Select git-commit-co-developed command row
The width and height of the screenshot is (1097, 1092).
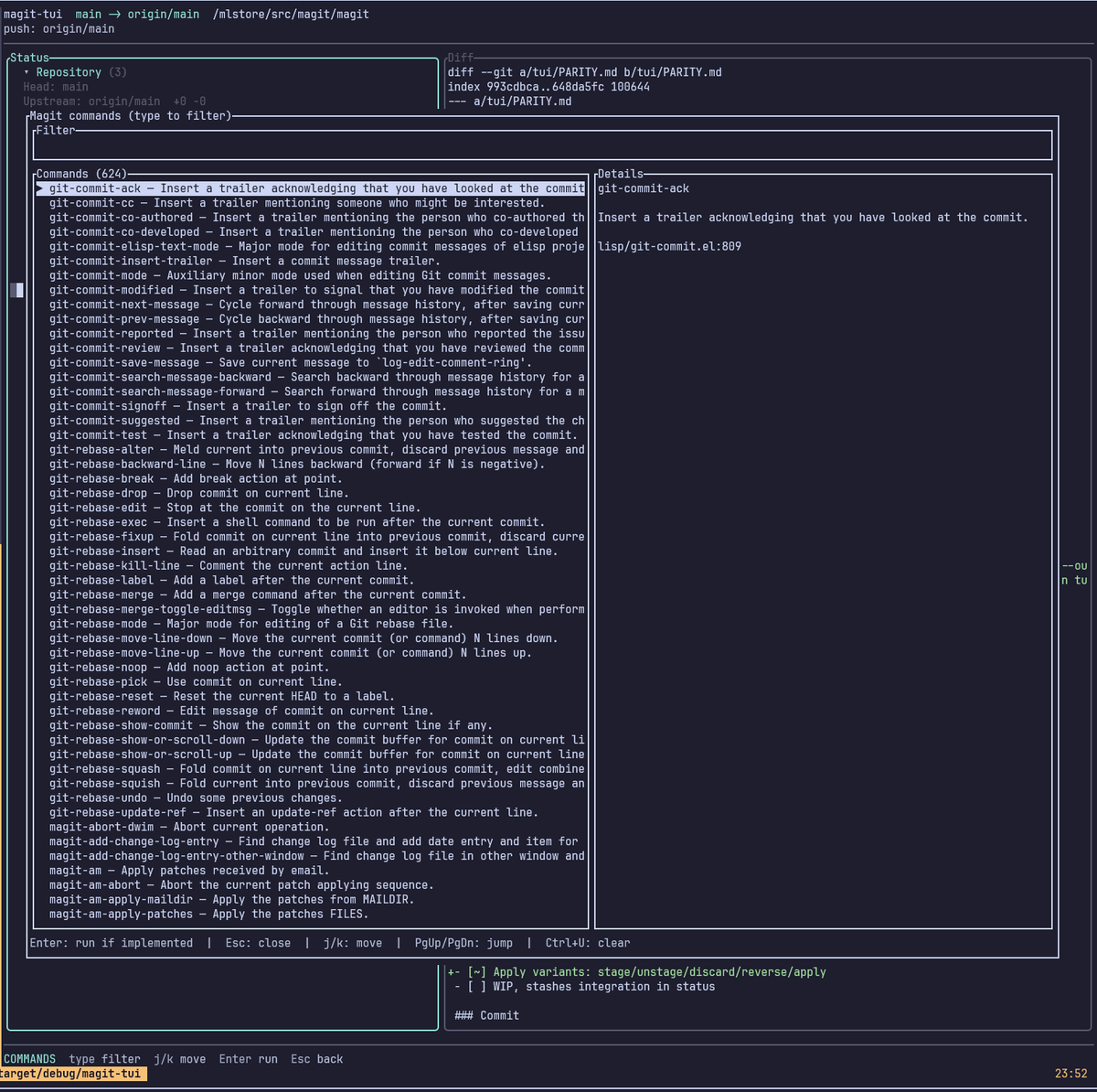311,232
